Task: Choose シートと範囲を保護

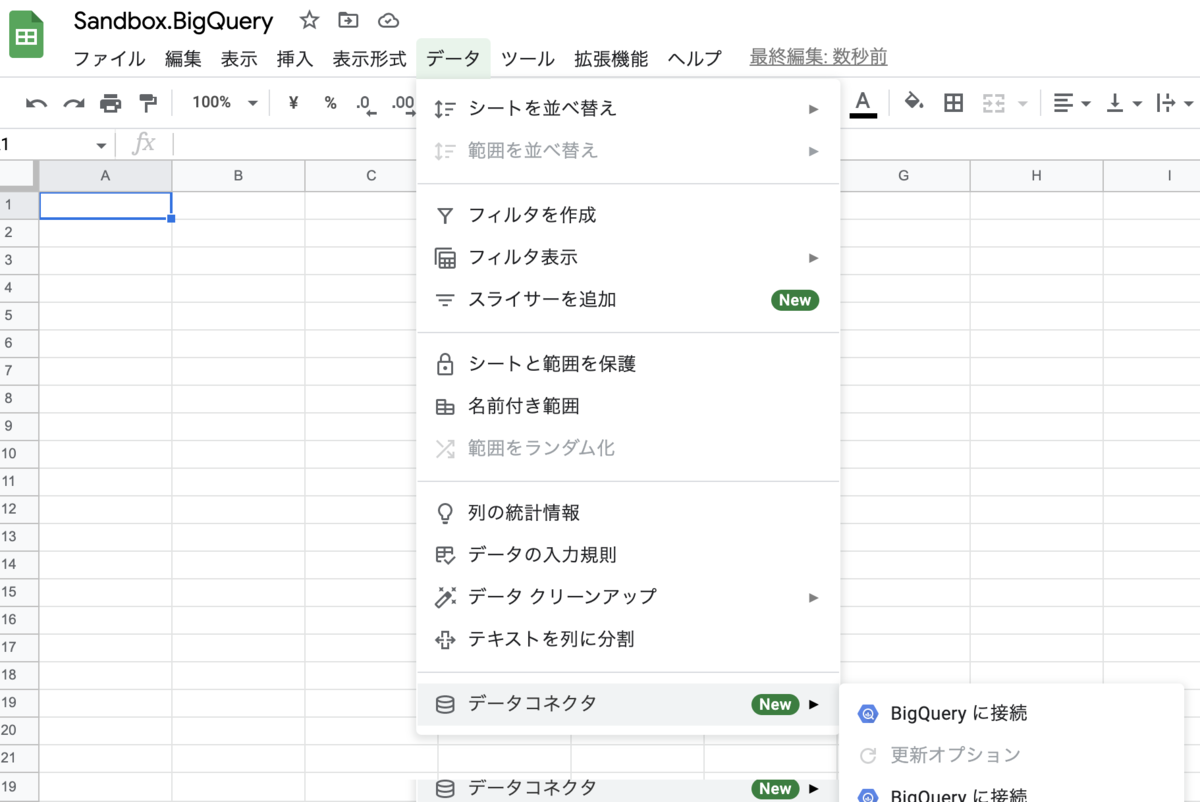Action: click(x=628, y=364)
